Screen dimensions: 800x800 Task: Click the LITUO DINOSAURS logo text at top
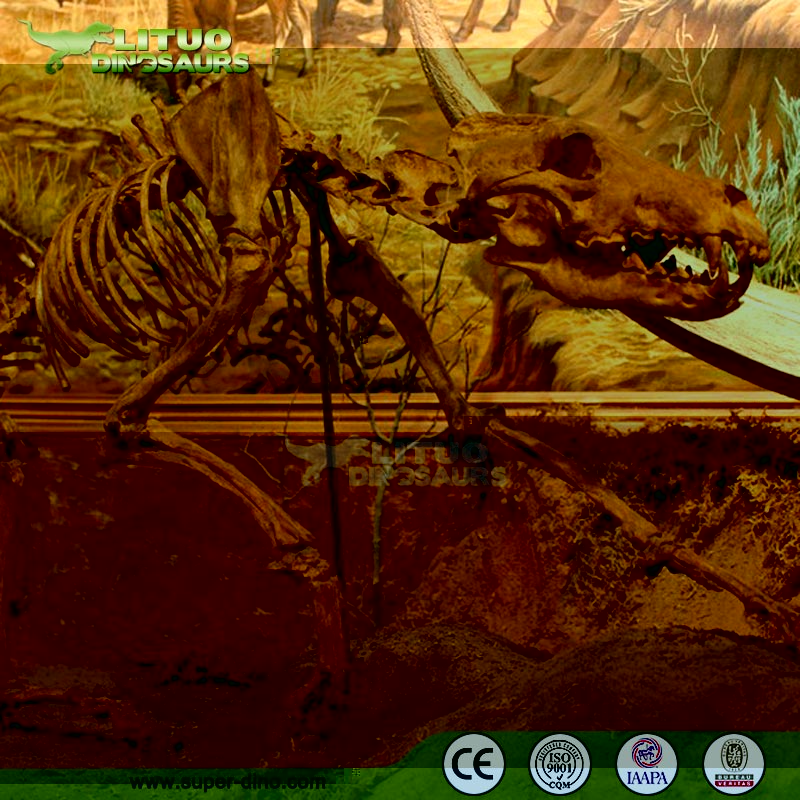tap(170, 50)
